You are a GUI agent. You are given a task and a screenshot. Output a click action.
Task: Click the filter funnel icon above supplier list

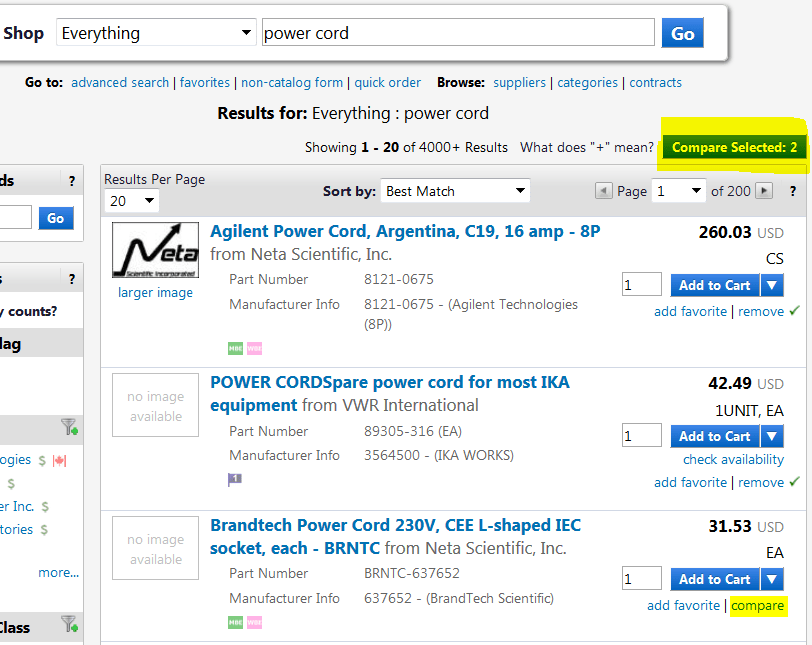tap(69, 427)
